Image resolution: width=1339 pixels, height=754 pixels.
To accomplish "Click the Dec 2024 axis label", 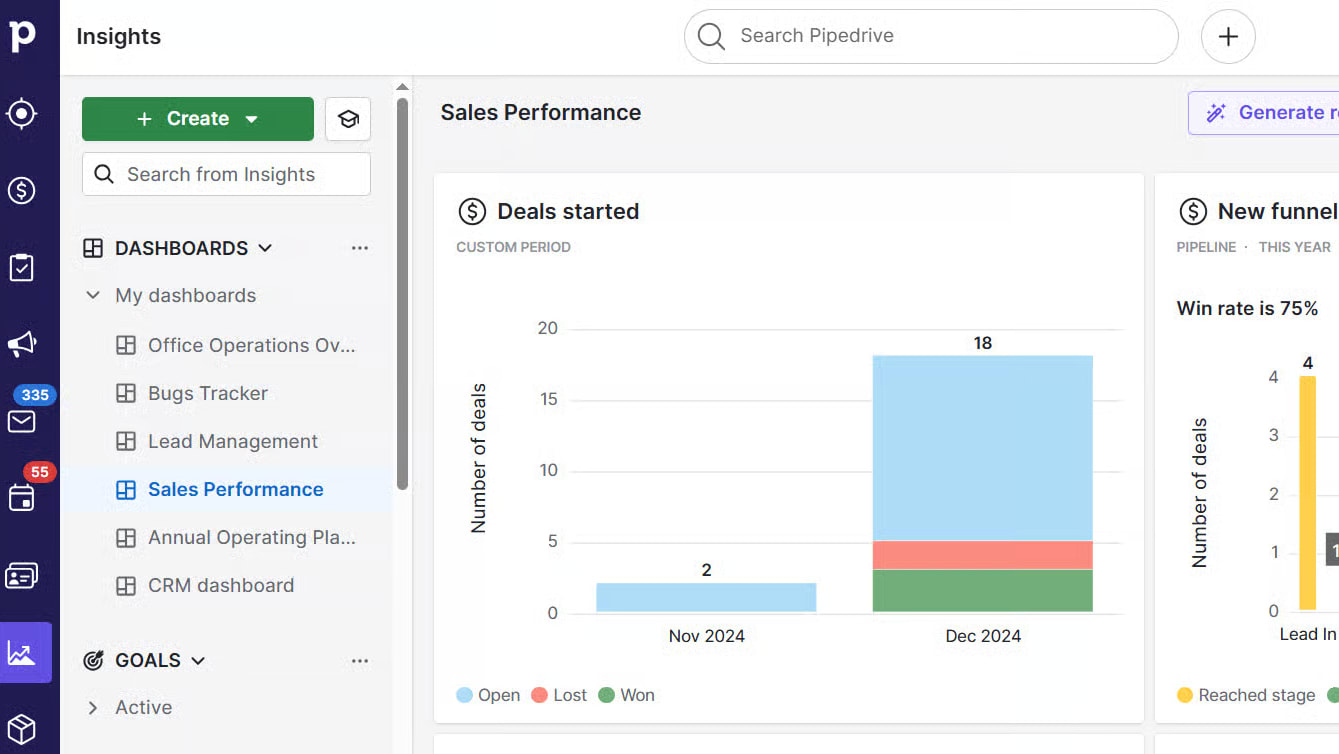I will (983, 636).
